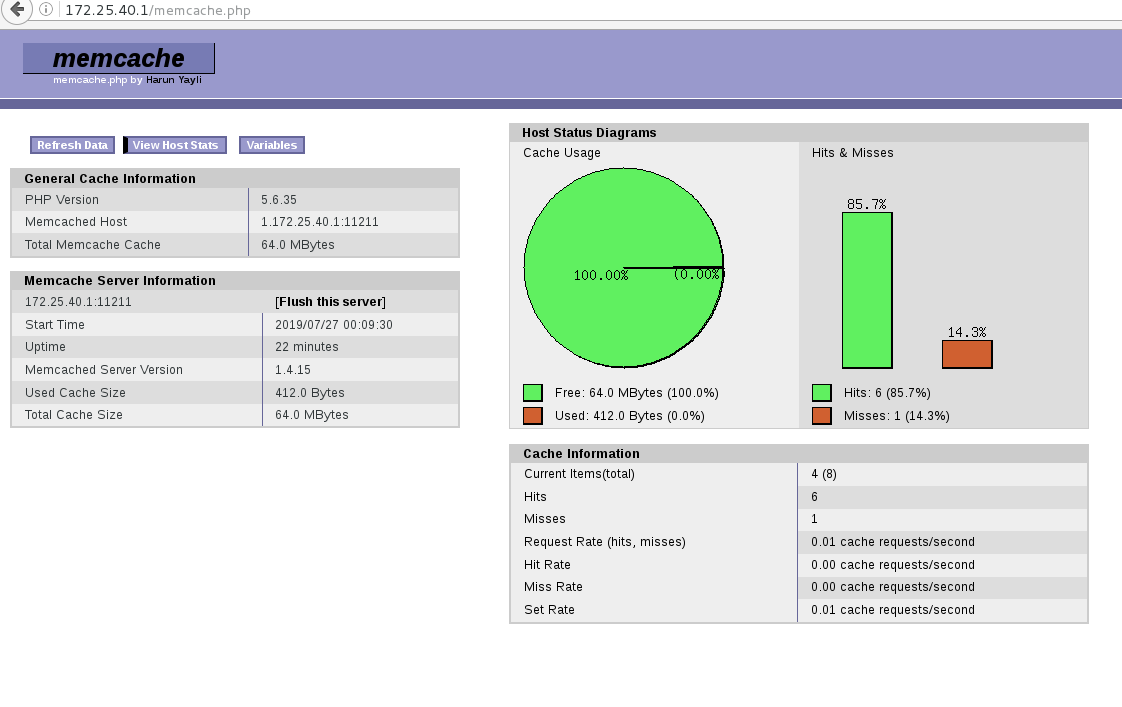
Task: Click the General Cache Information header
Action: tap(110, 179)
